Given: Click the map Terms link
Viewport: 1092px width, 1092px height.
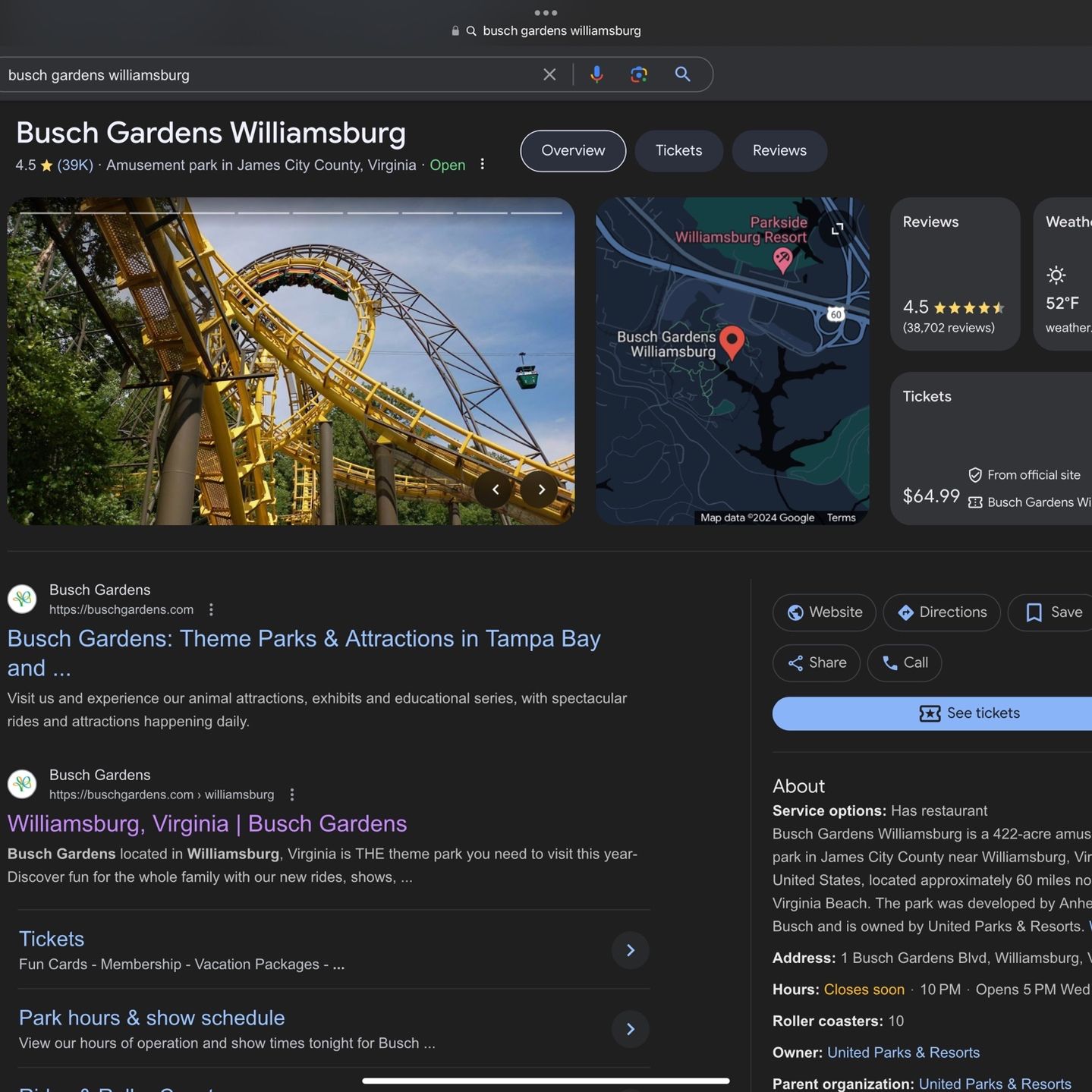Looking at the screenshot, I should 841,518.
